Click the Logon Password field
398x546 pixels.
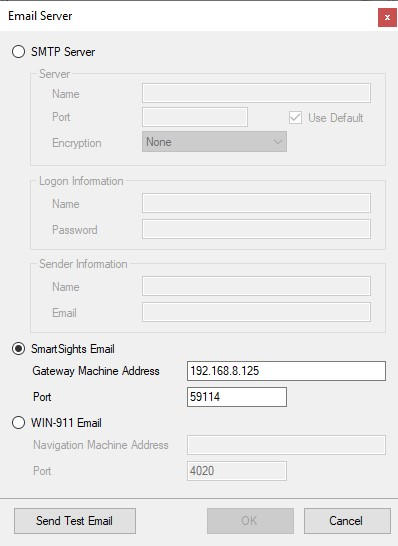click(256, 229)
